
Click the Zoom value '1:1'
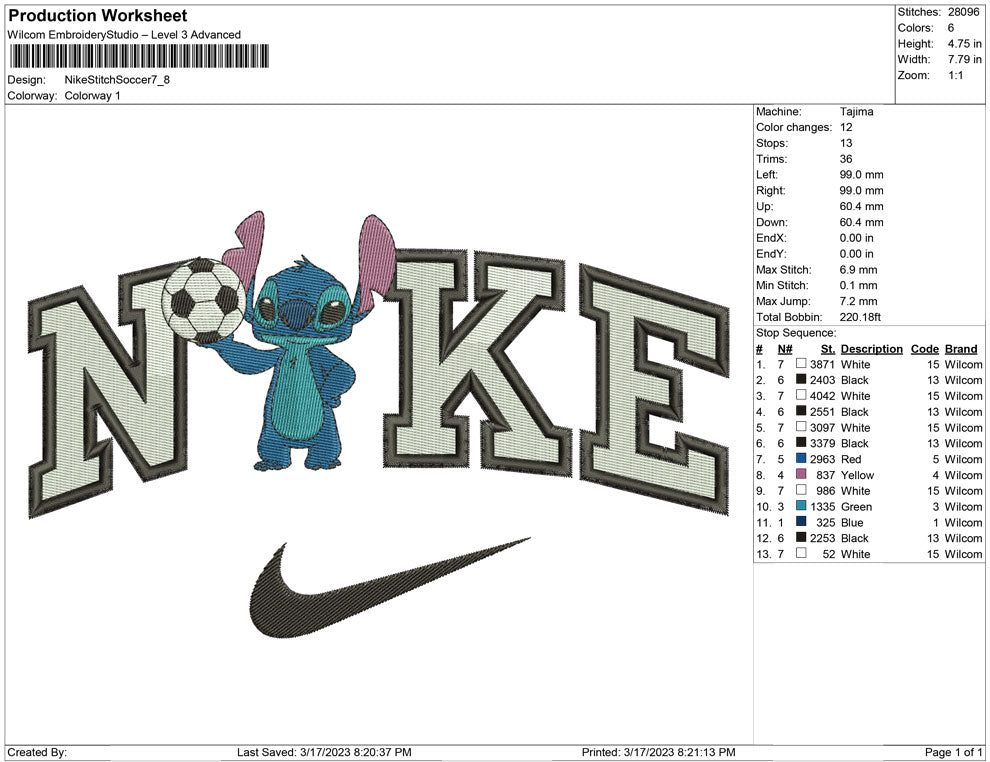(955, 75)
